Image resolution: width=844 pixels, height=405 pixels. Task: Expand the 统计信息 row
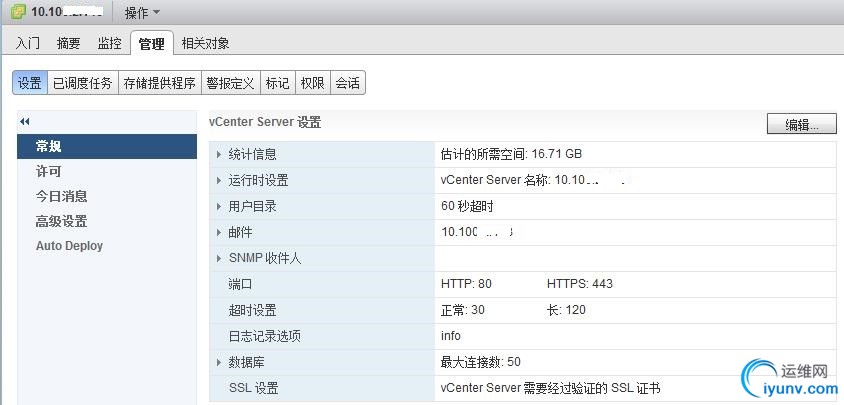pyautogui.click(x=219, y=155)
